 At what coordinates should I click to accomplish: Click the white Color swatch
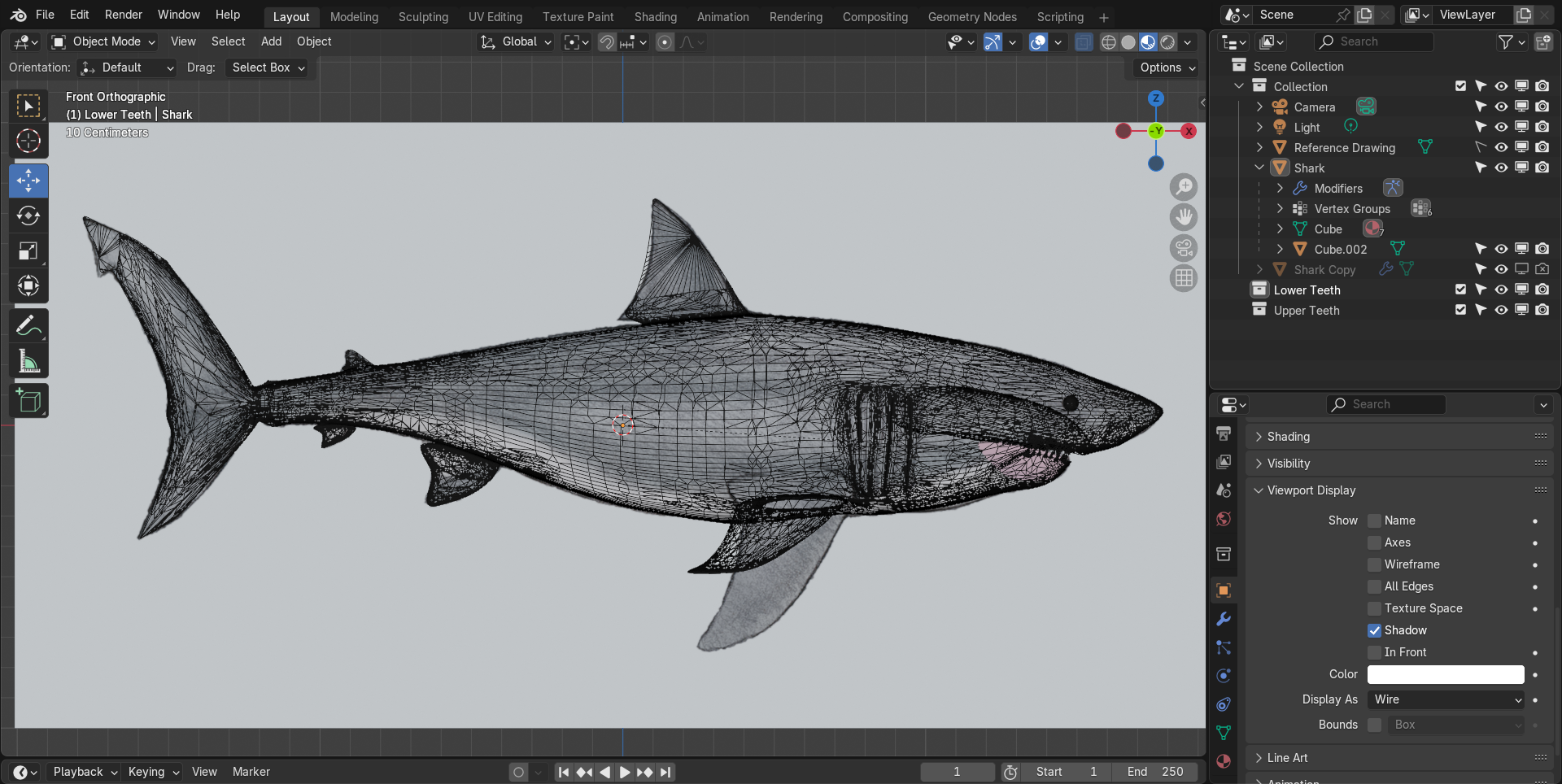pyautogui.click(x=1445, y=674)
